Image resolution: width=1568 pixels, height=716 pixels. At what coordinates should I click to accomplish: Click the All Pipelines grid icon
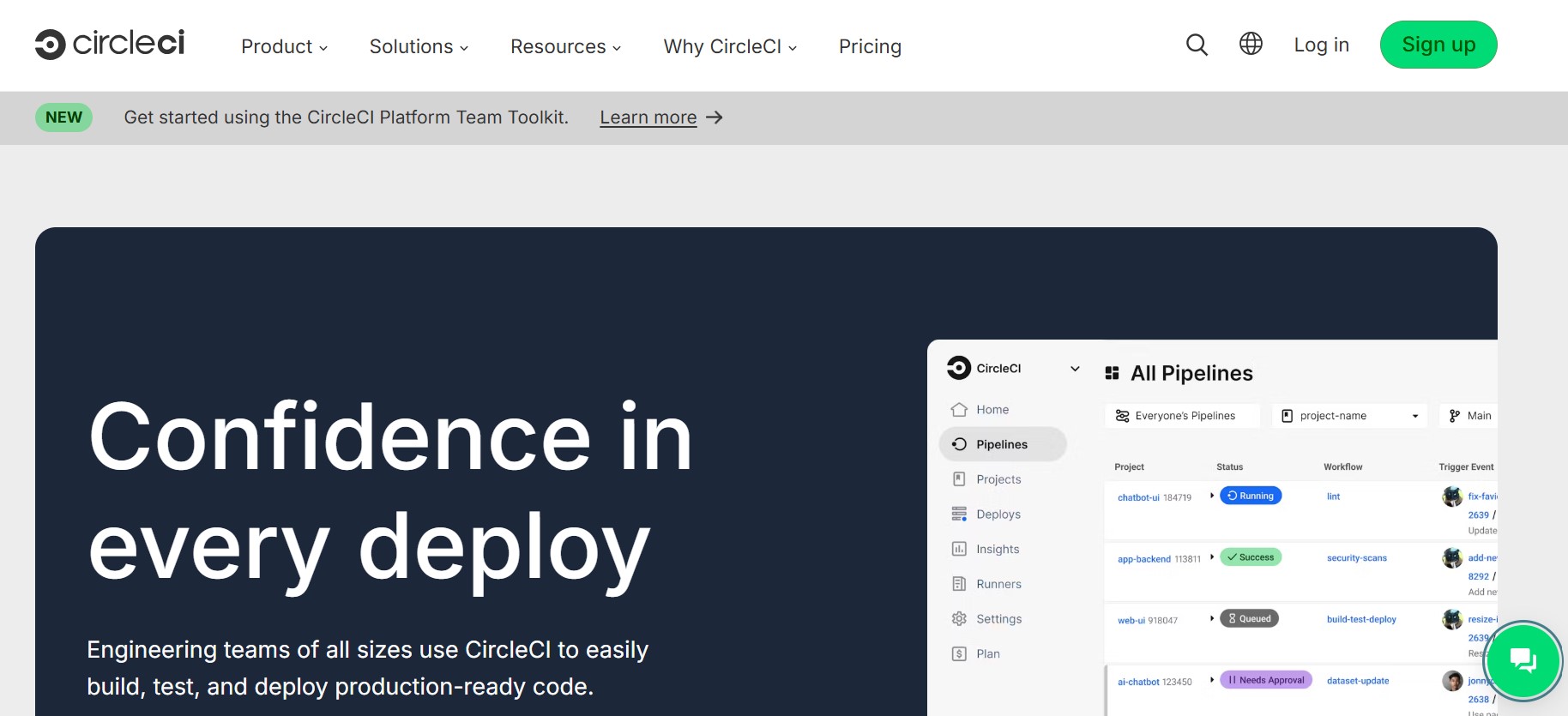point(1113,373)
